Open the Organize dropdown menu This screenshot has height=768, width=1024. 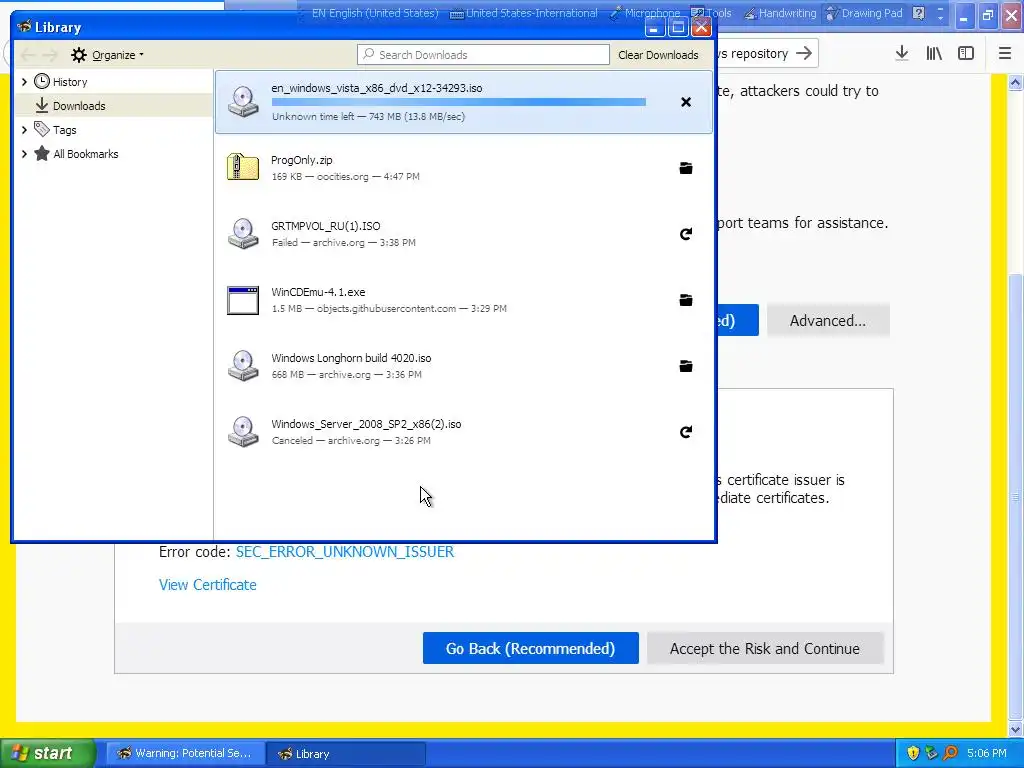point(108,55)
